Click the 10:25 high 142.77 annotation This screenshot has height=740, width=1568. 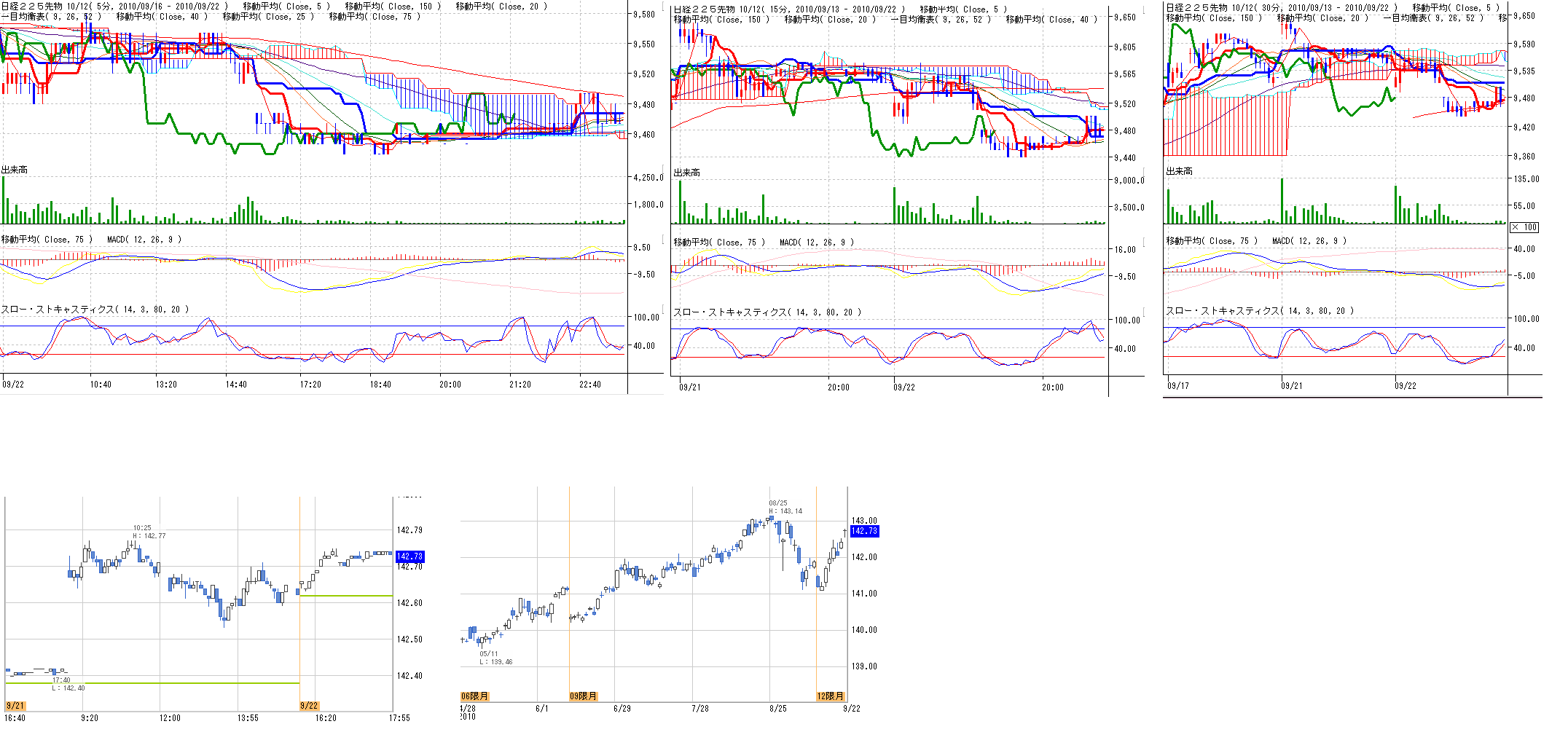pyautogui.click(x=148, y=532)
